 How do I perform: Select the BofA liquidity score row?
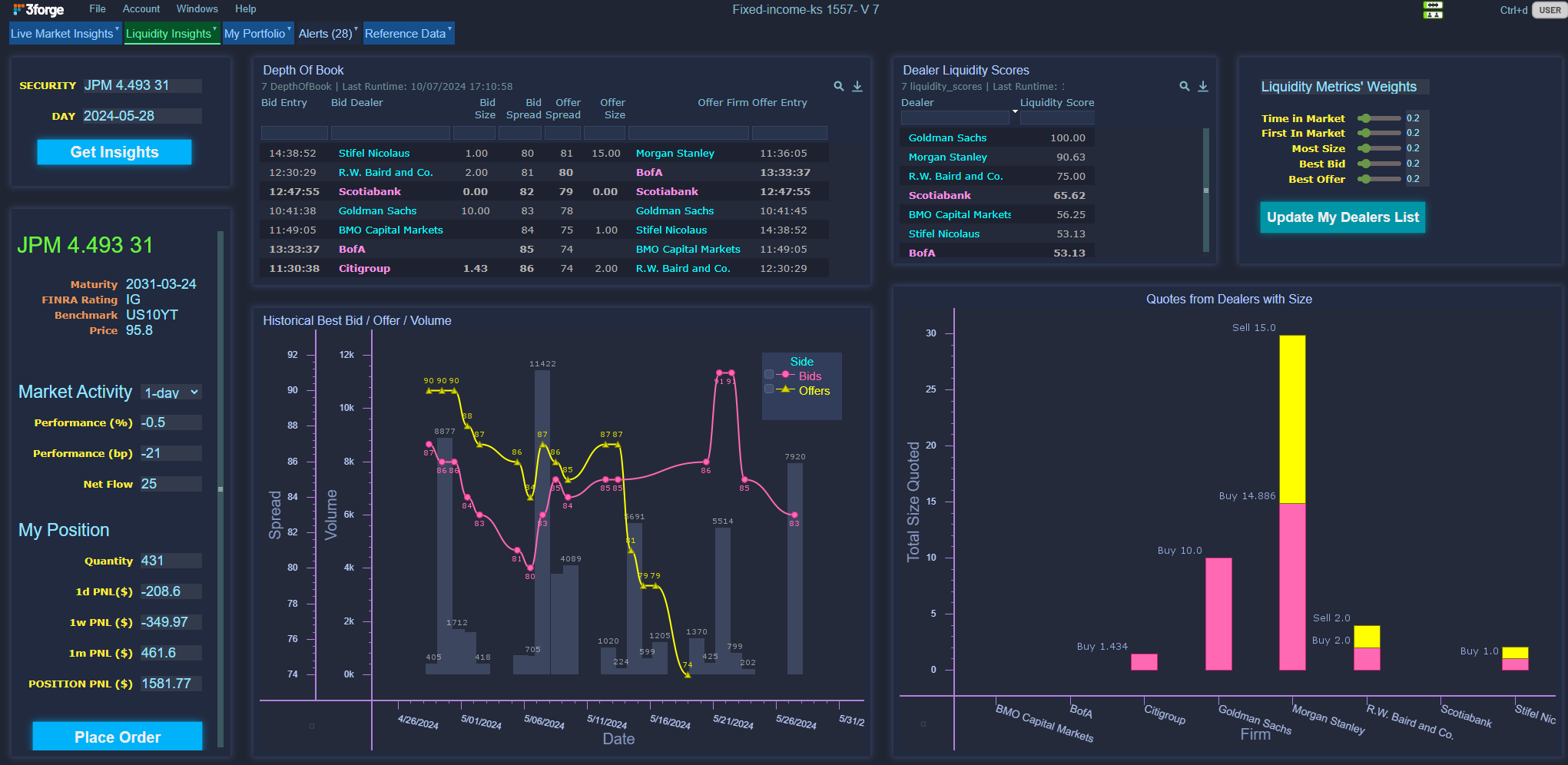[997, 252]
